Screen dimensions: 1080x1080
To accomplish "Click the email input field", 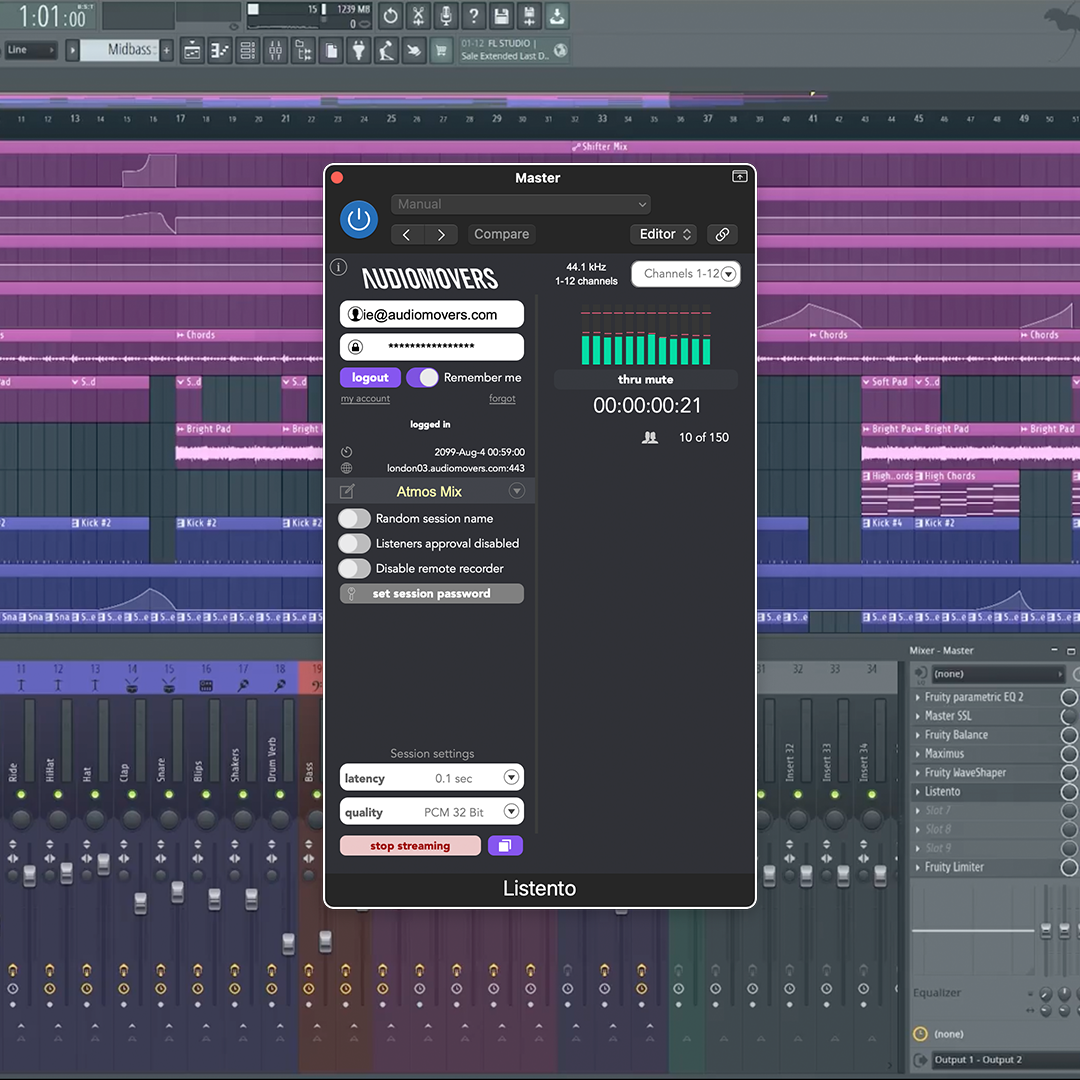I will point(432,314).
